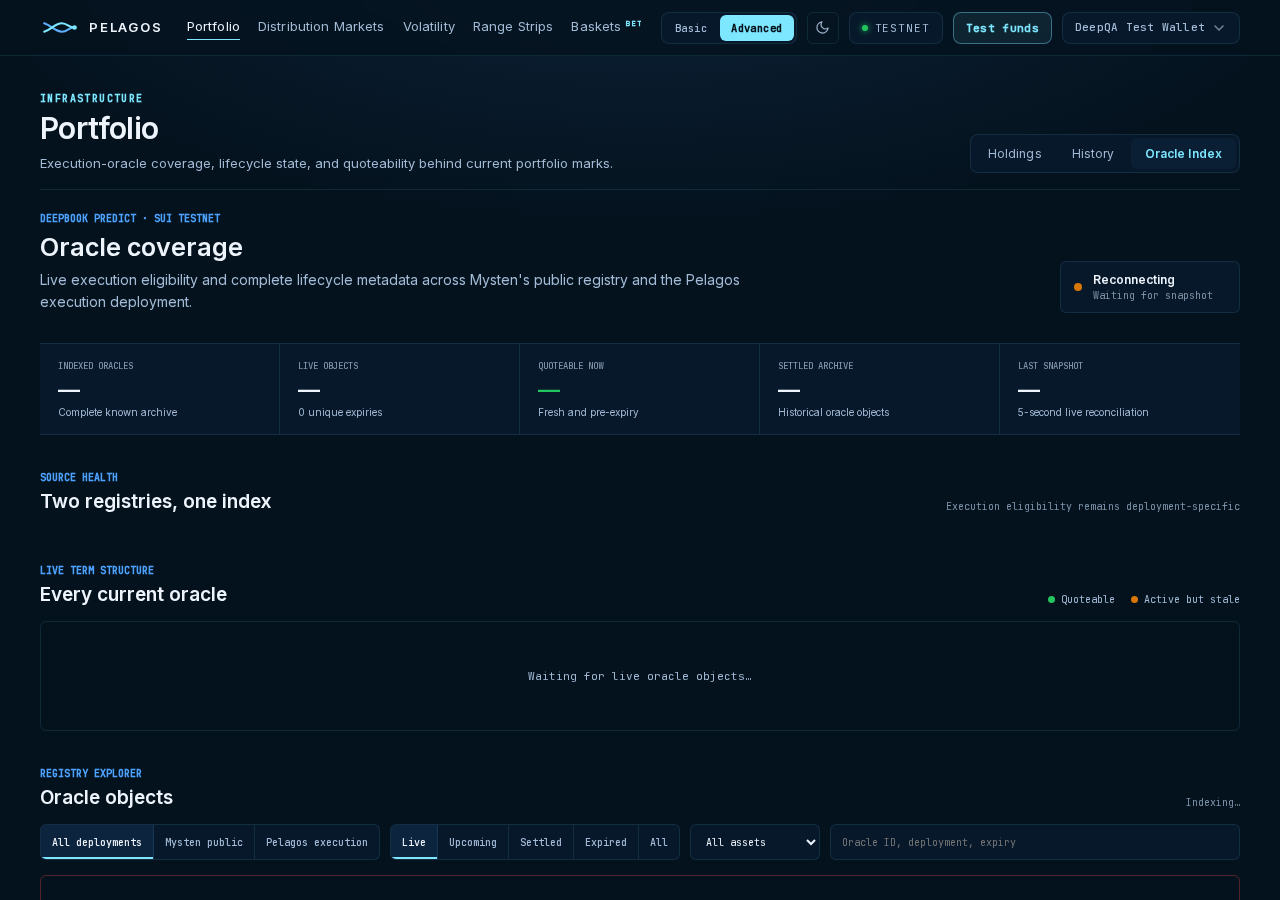This screenshot has height=900, width=1280.
Task: Show All lifecycle states filter
Action: click(659, 842)
